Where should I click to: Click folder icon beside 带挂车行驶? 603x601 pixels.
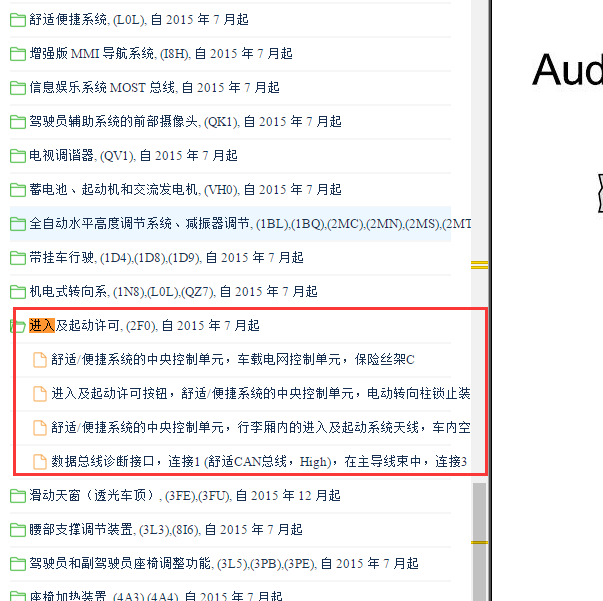point(18,258)
